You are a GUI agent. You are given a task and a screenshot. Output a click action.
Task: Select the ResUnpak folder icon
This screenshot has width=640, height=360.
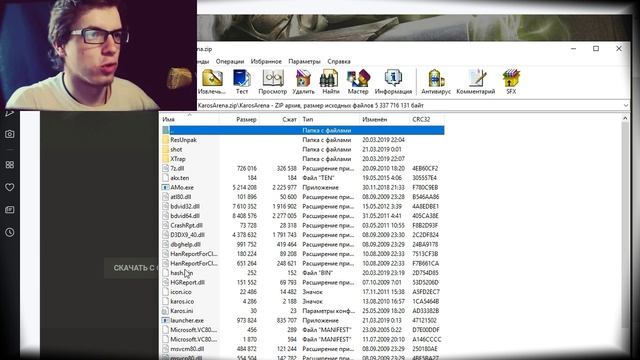click(x=165, y=140)
